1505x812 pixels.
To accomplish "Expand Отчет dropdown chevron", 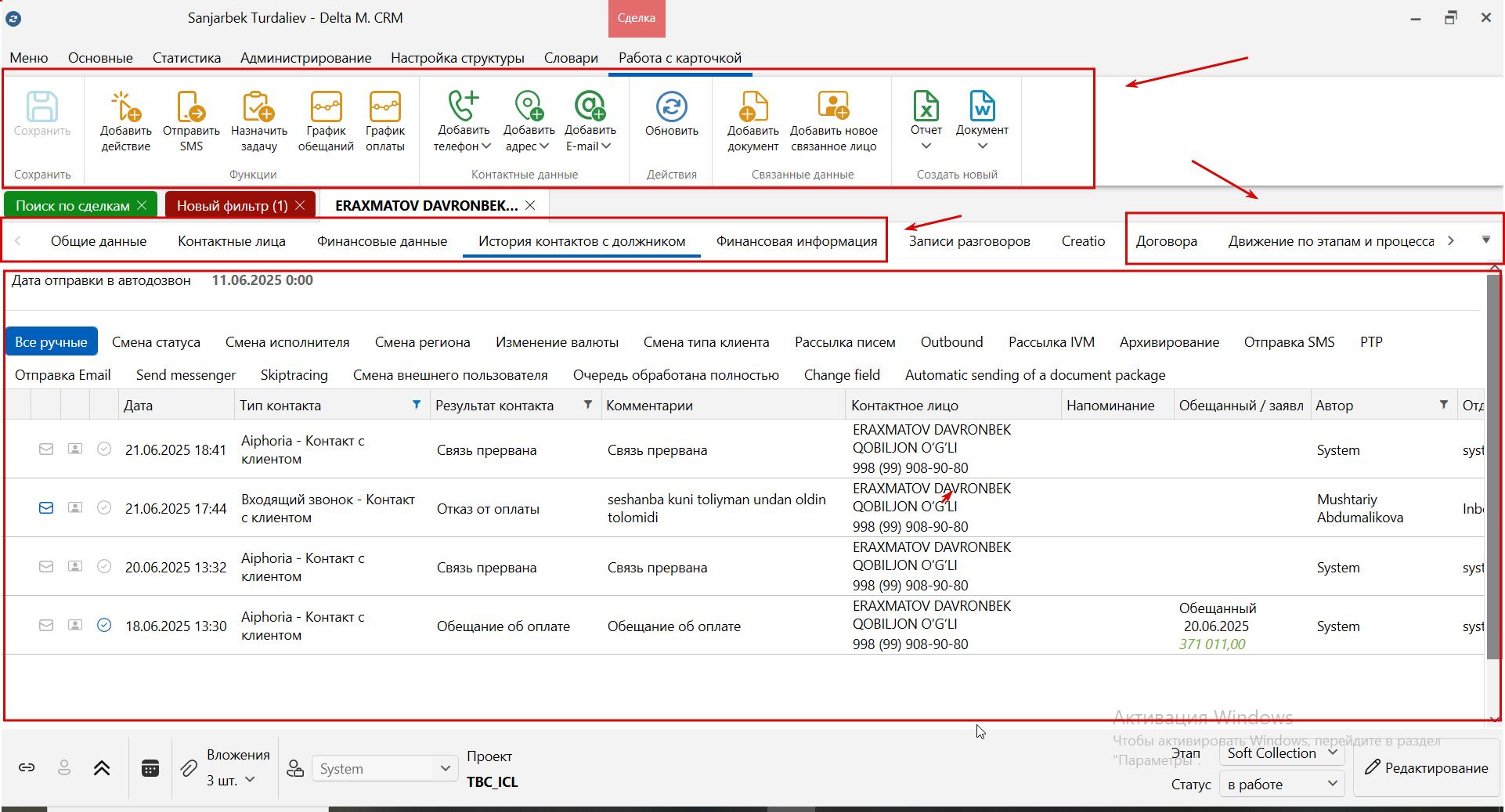I will 926,146.
